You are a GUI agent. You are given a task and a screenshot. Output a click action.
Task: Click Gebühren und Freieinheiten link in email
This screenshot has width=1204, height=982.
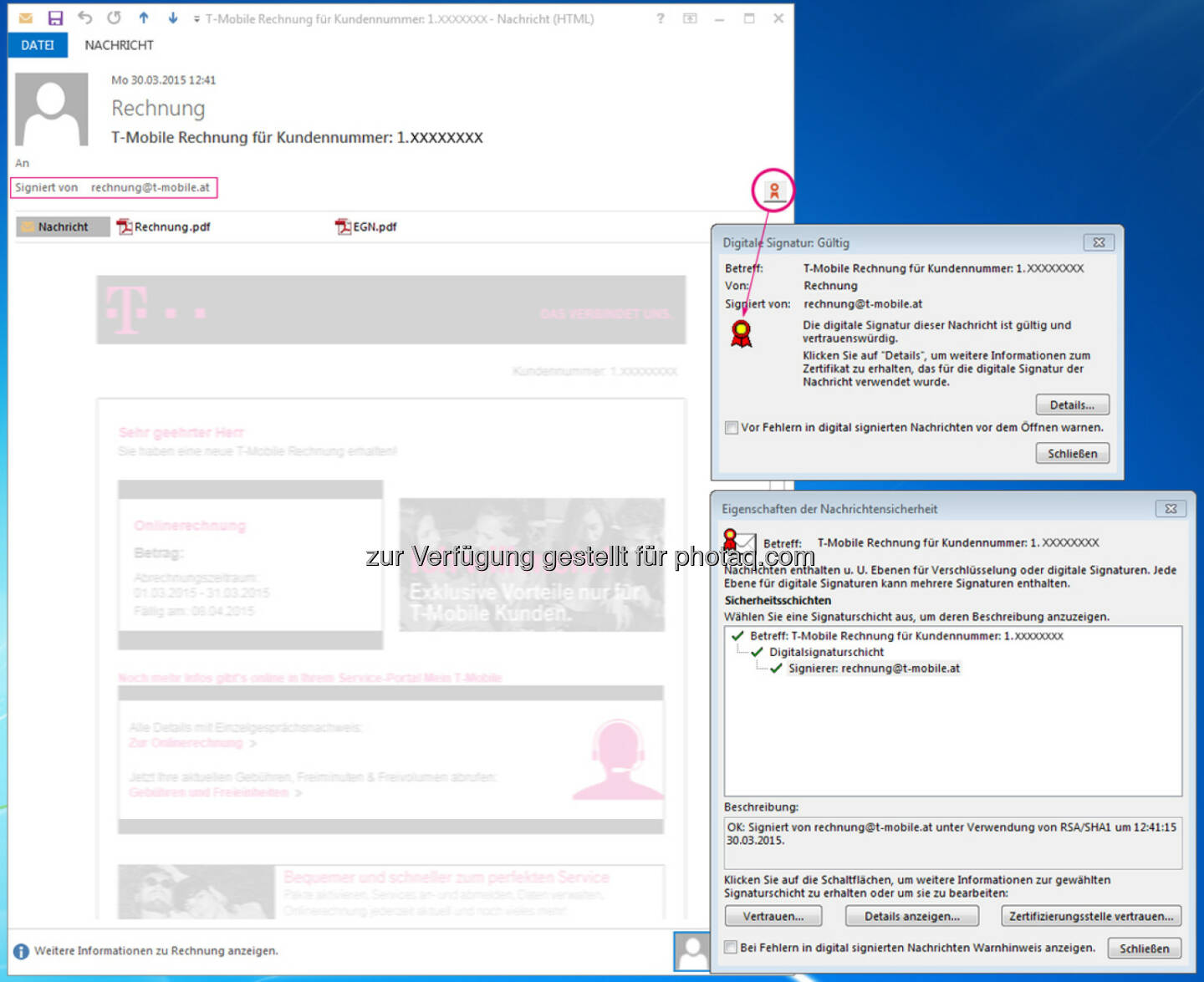pyautogui.click(x=208, y=791)
